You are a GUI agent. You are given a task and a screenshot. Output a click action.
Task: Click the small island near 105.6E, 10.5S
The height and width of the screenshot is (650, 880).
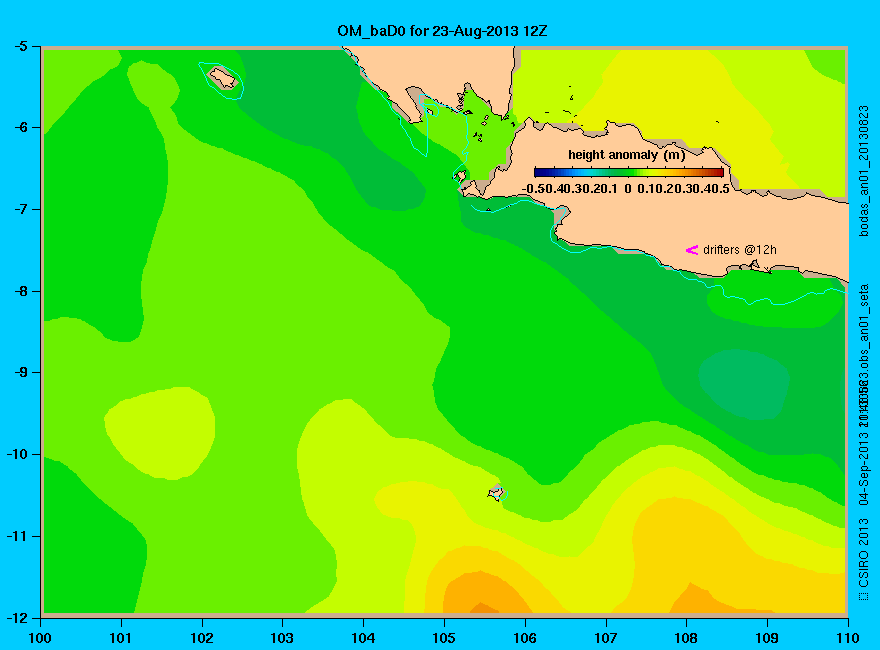(496, 492)
